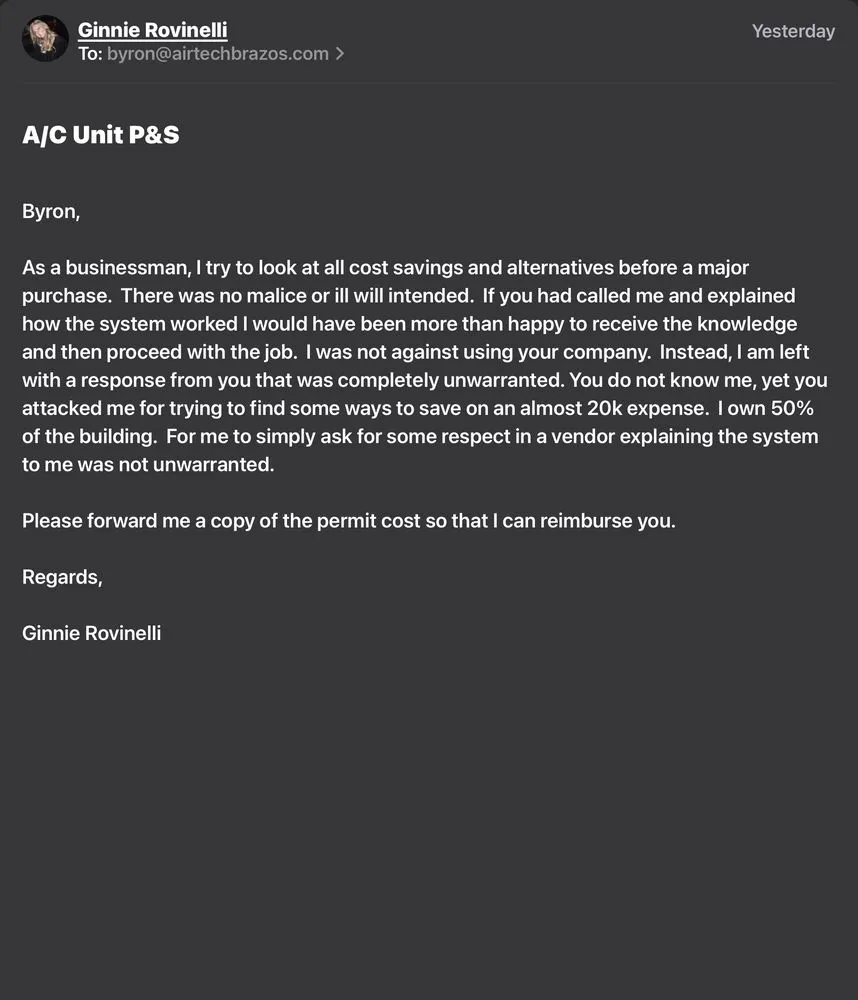Open sender name Ginnie Rovinelli in header
Viewport: 858px width, 1000px height.
pyautogui.click(x=152, y=30)
